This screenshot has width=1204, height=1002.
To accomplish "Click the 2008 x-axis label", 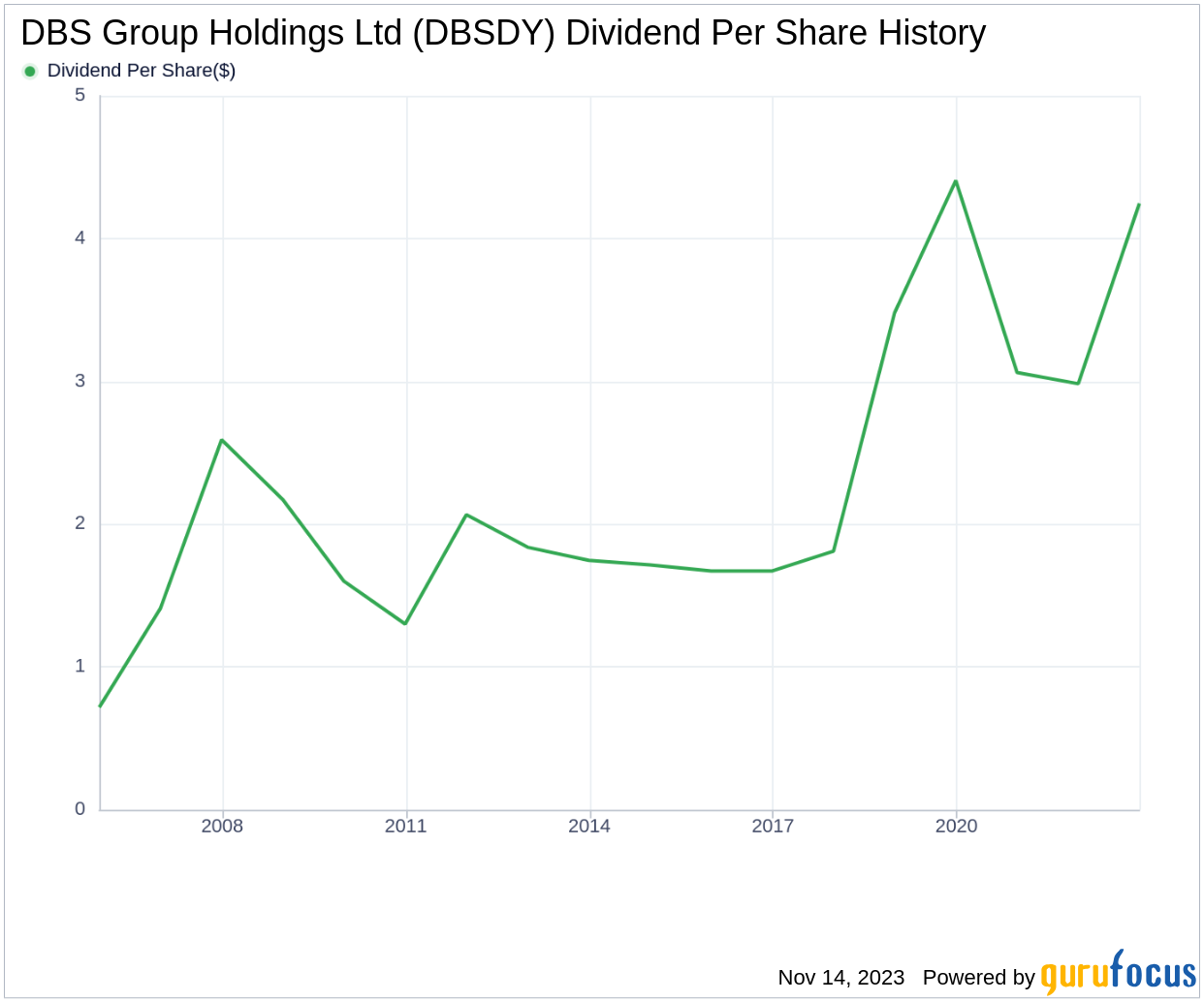I will point(222,826).
